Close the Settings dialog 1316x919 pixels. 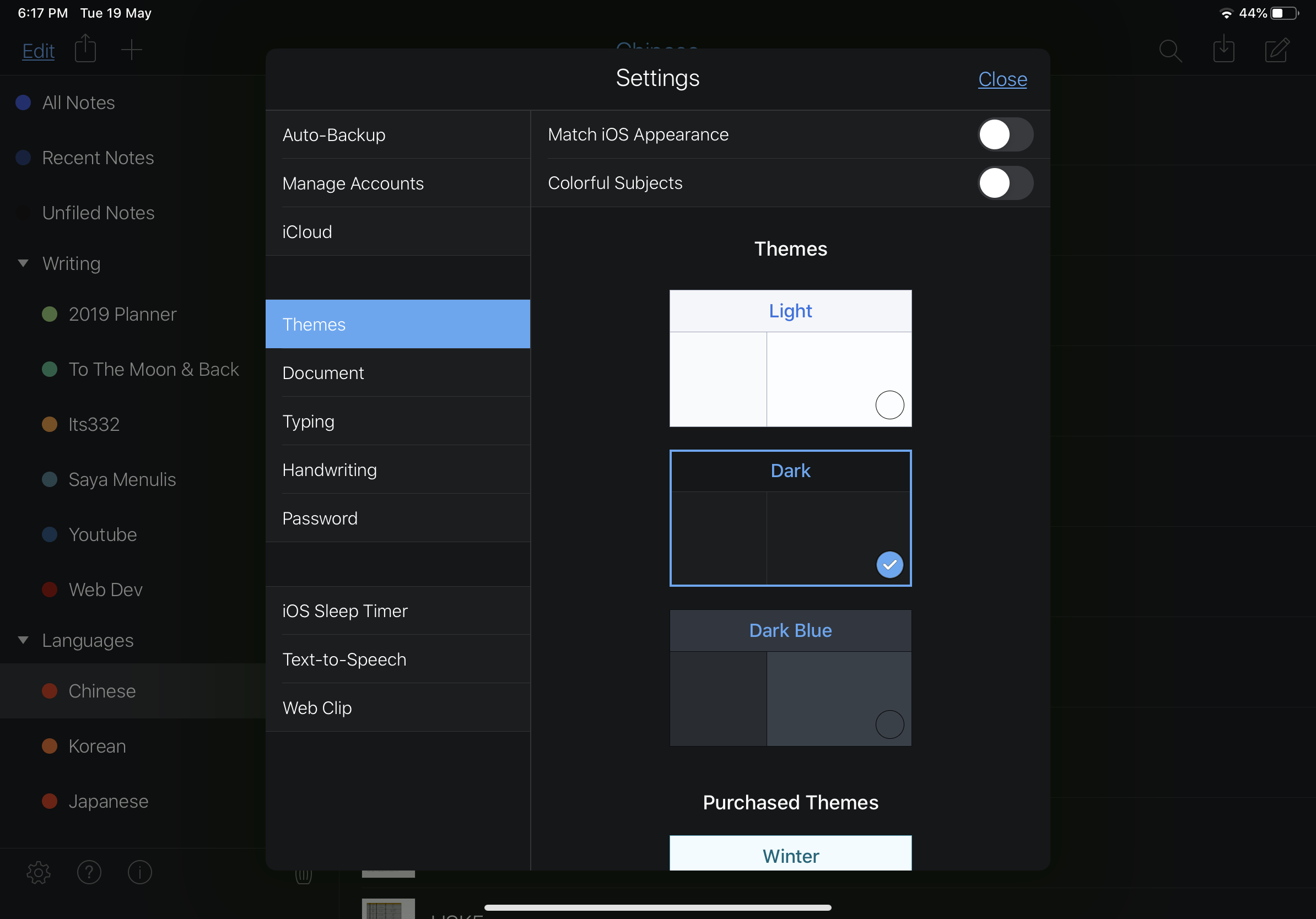click(1002, 79)
